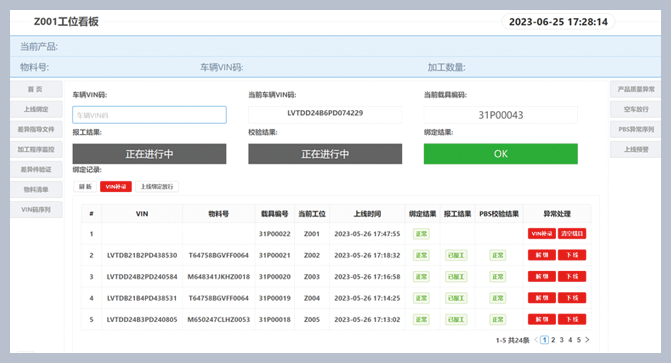Click 解绑 for carrier 31P00021 row
Screen dimensions: 671x363
click(542, 255)
